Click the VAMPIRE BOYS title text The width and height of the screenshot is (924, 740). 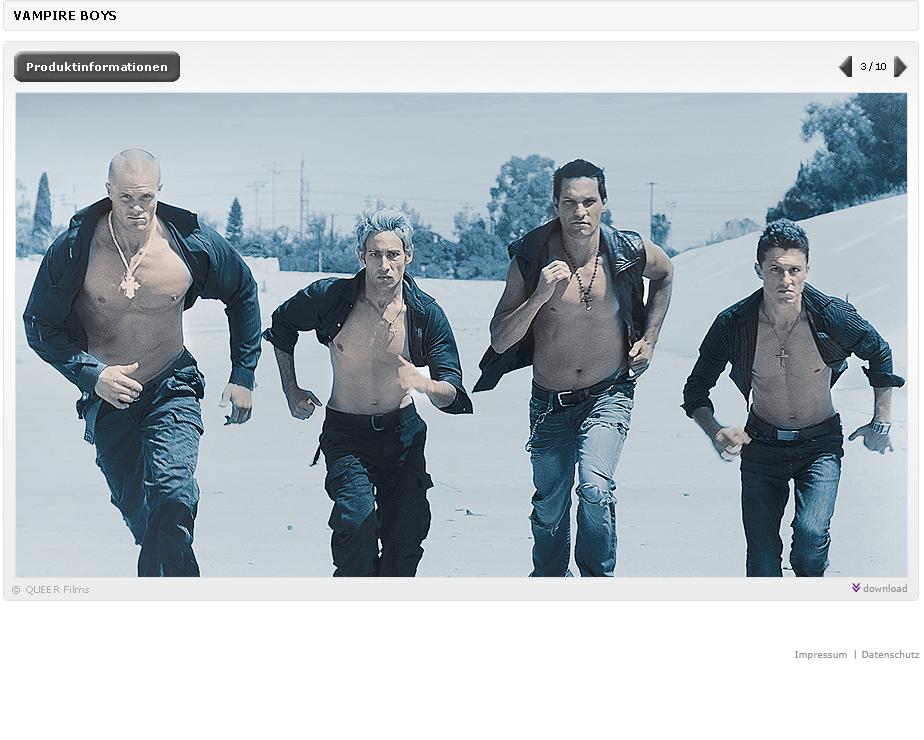tap(65, 16)
